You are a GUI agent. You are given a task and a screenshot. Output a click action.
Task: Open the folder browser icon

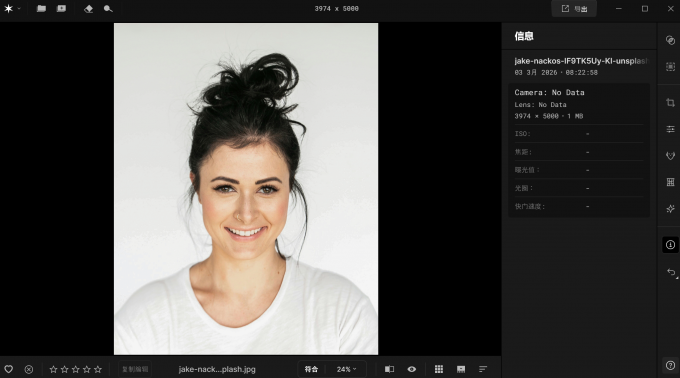tap(41, 9)
